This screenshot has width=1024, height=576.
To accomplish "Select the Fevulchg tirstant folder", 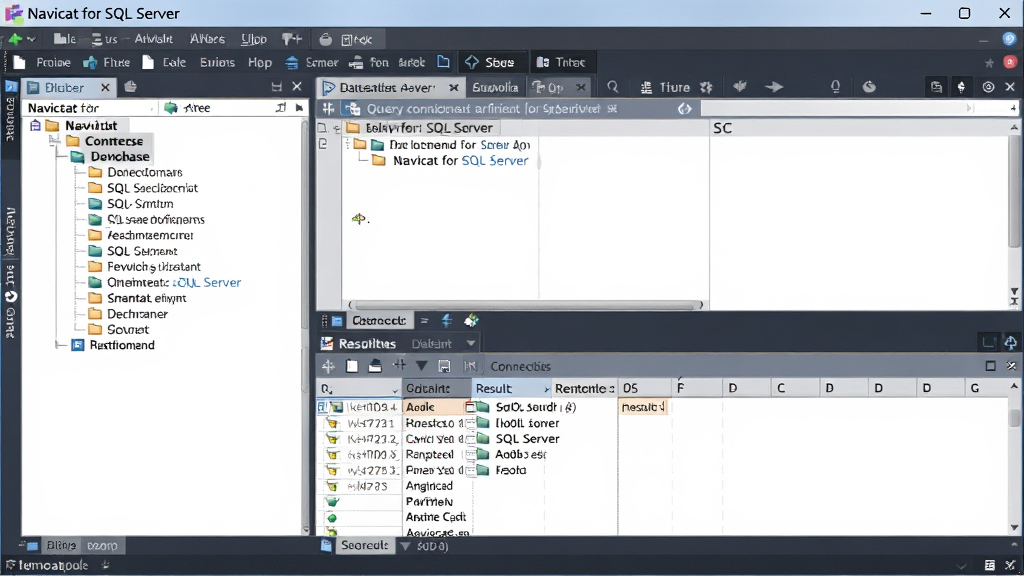I will 153,266.
